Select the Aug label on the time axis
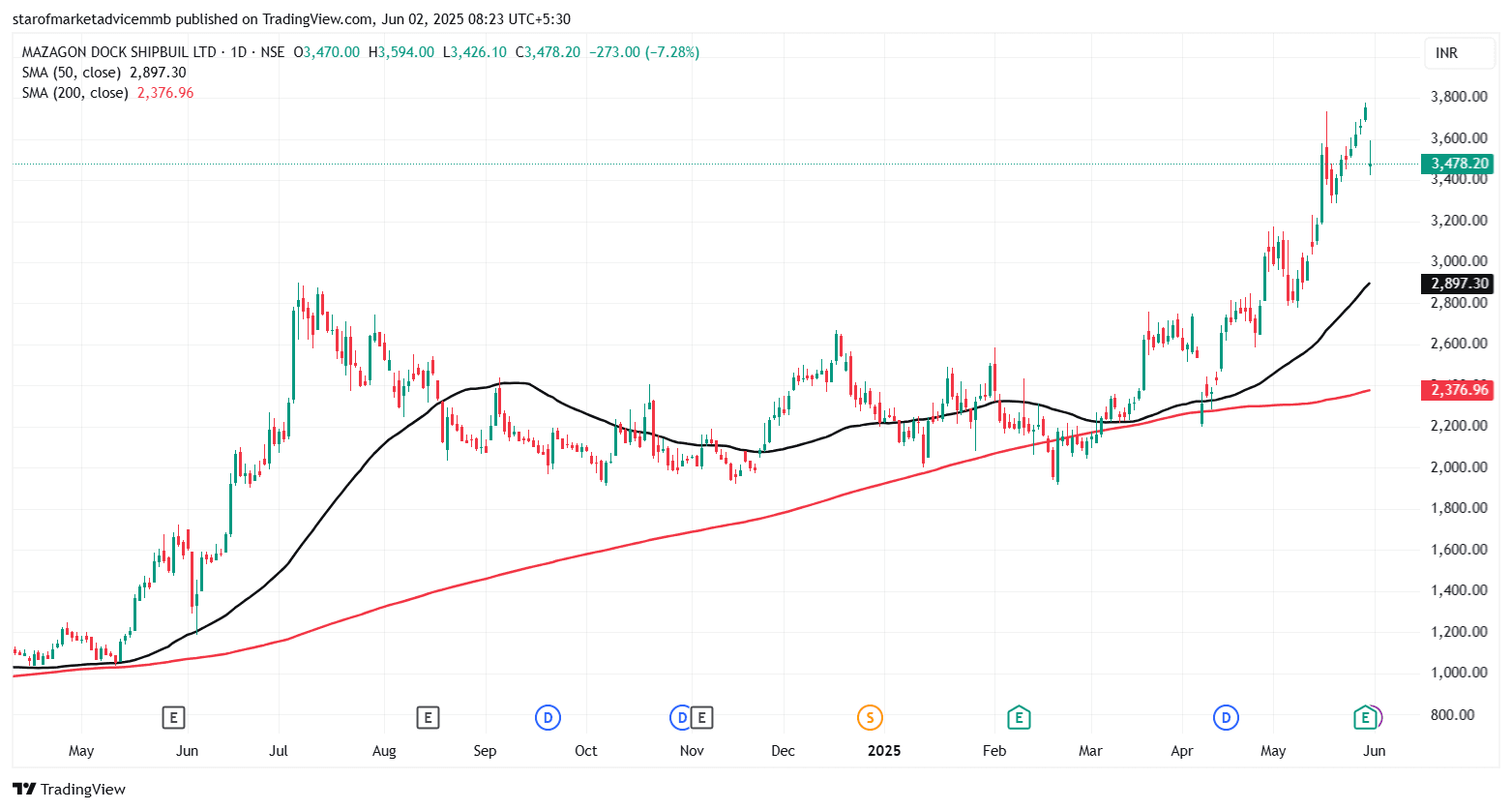The height and width of the screenshot is (810, 1512). [384, 751]
